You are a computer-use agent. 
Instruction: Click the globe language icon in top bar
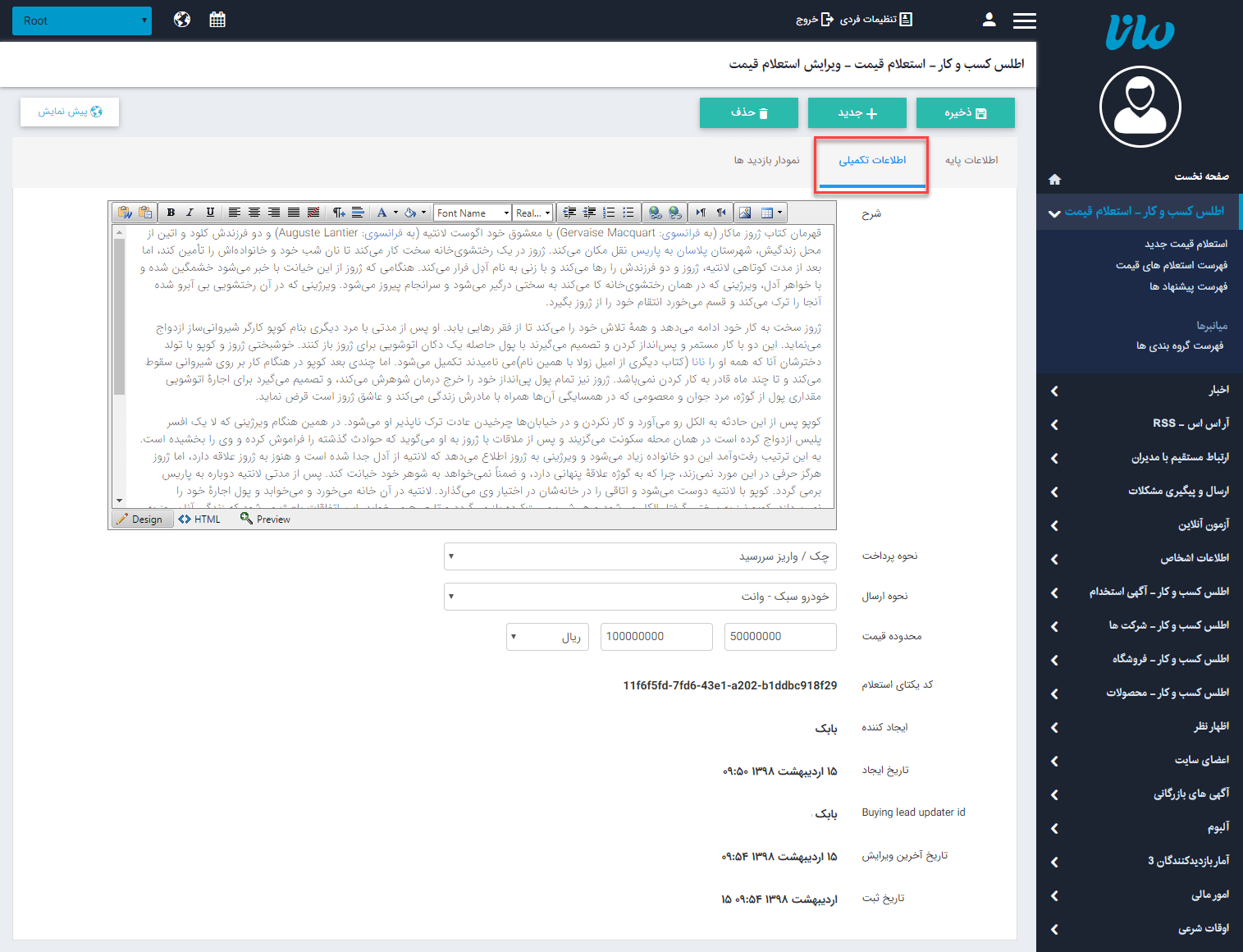181,18
